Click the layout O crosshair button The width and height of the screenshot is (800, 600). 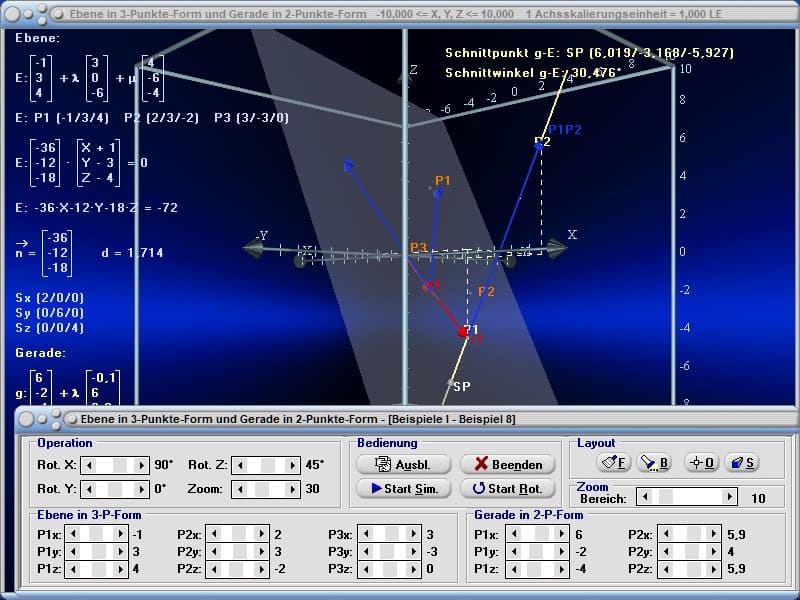pyautogui.click(x=702, y=463)
